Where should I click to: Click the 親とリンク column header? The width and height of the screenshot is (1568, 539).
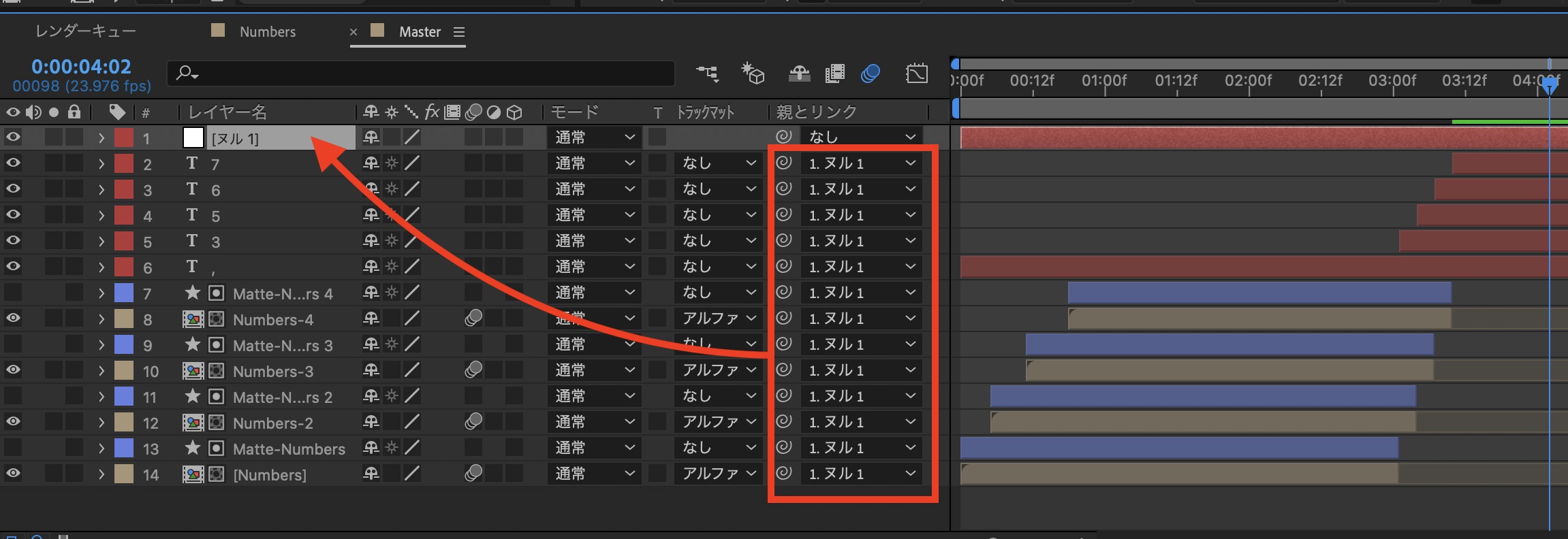[816, 112]
